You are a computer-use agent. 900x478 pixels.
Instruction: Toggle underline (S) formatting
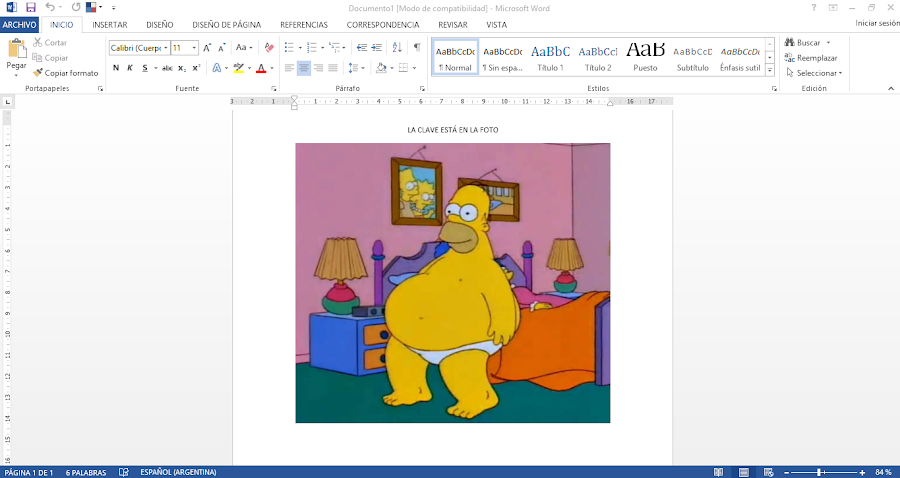pos(145,68)
